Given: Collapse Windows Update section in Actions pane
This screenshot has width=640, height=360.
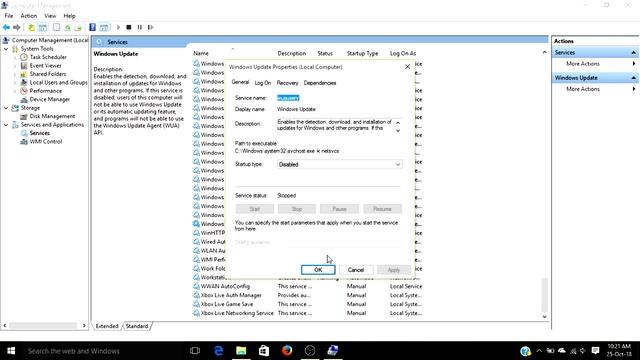Looking at the screenshot, I should (633, 78).
